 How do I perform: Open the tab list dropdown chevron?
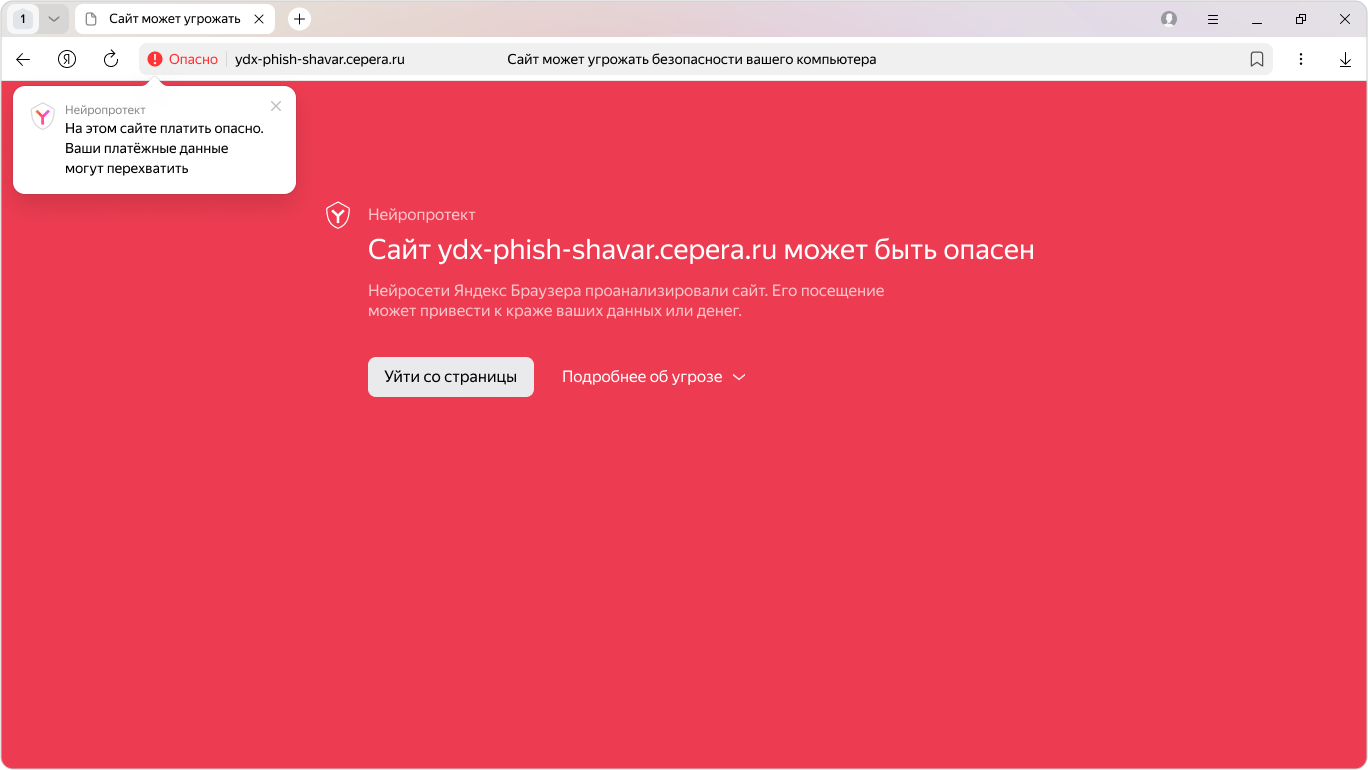coord(54,19)
